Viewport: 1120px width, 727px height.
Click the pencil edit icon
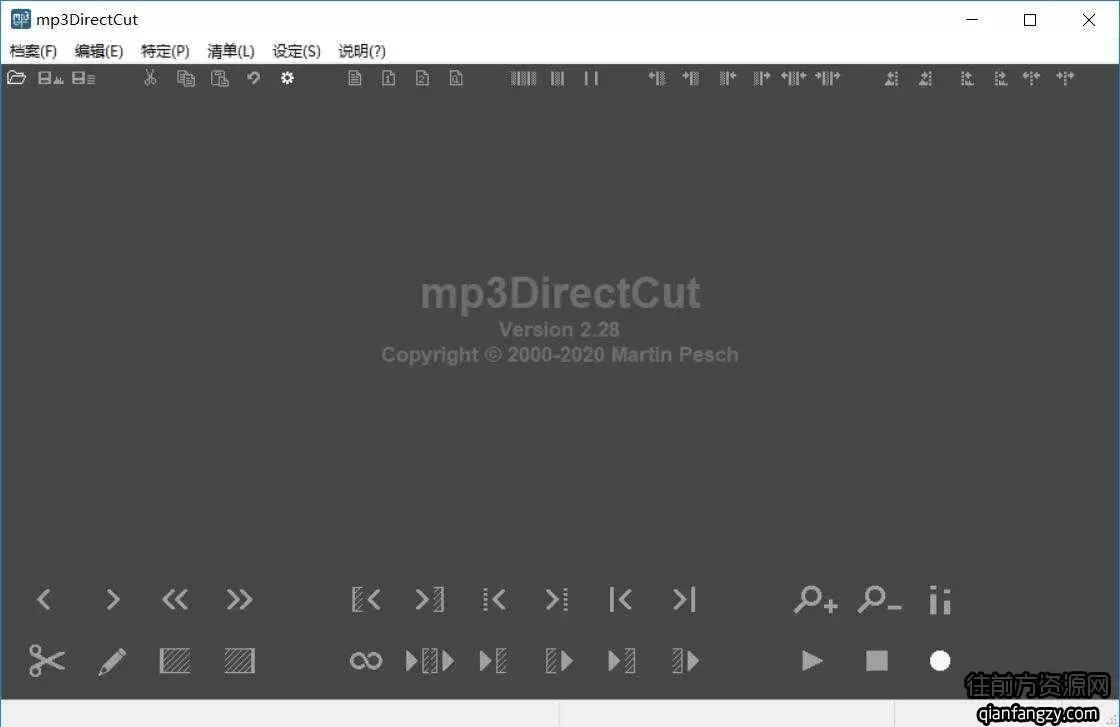111,661
